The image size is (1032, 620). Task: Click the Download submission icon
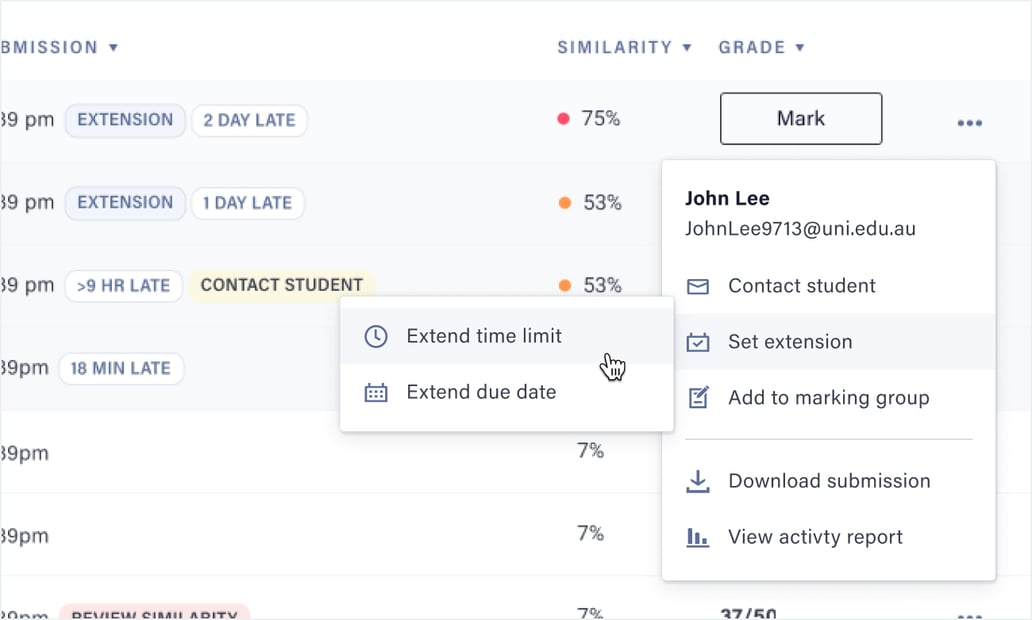coord(697,481)
